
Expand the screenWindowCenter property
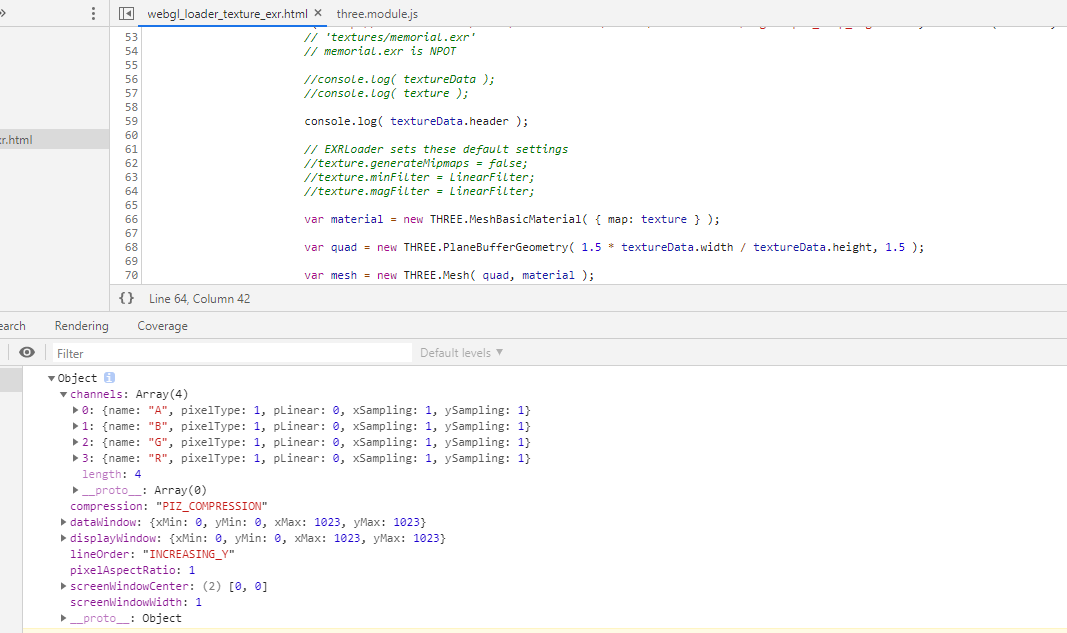click(x=63, y=586)
